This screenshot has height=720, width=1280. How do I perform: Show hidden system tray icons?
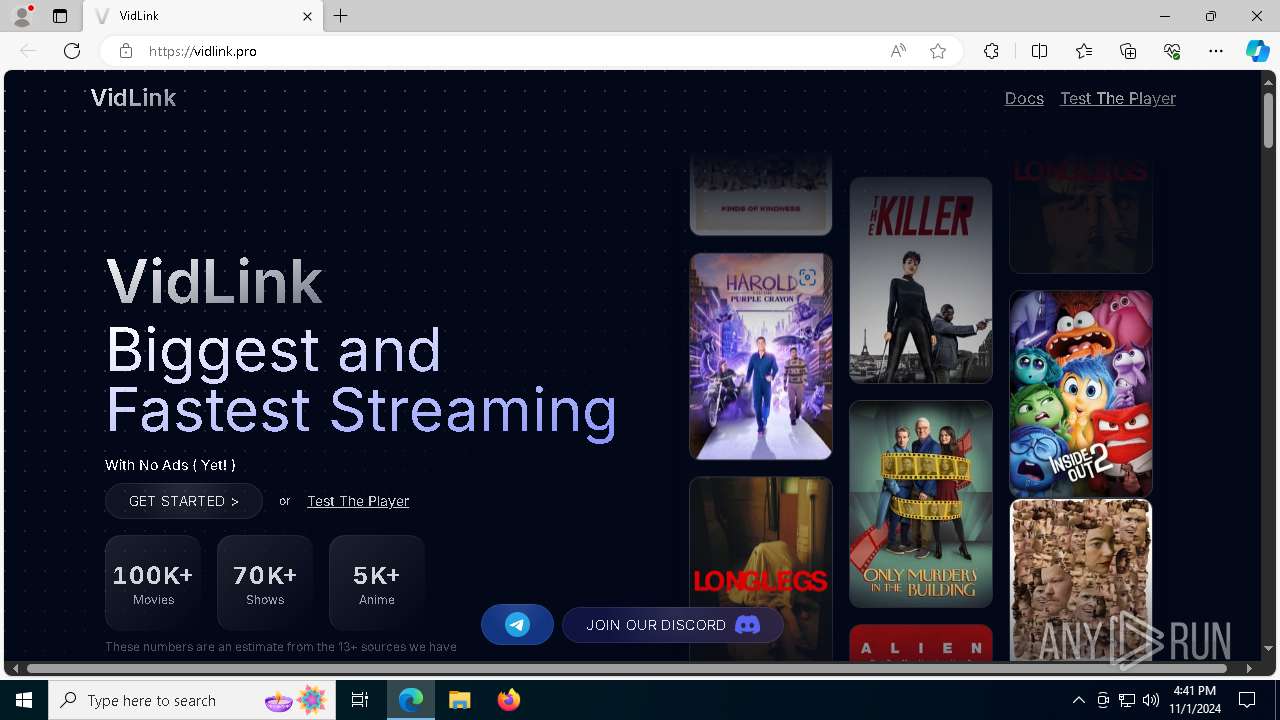pos(1079,700)
